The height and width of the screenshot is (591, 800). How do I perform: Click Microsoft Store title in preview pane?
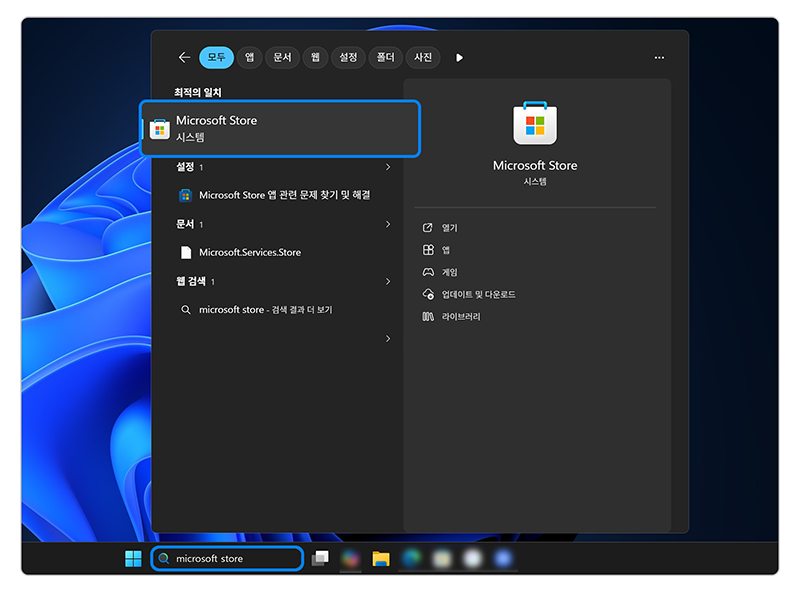click(x=535, y=165)
